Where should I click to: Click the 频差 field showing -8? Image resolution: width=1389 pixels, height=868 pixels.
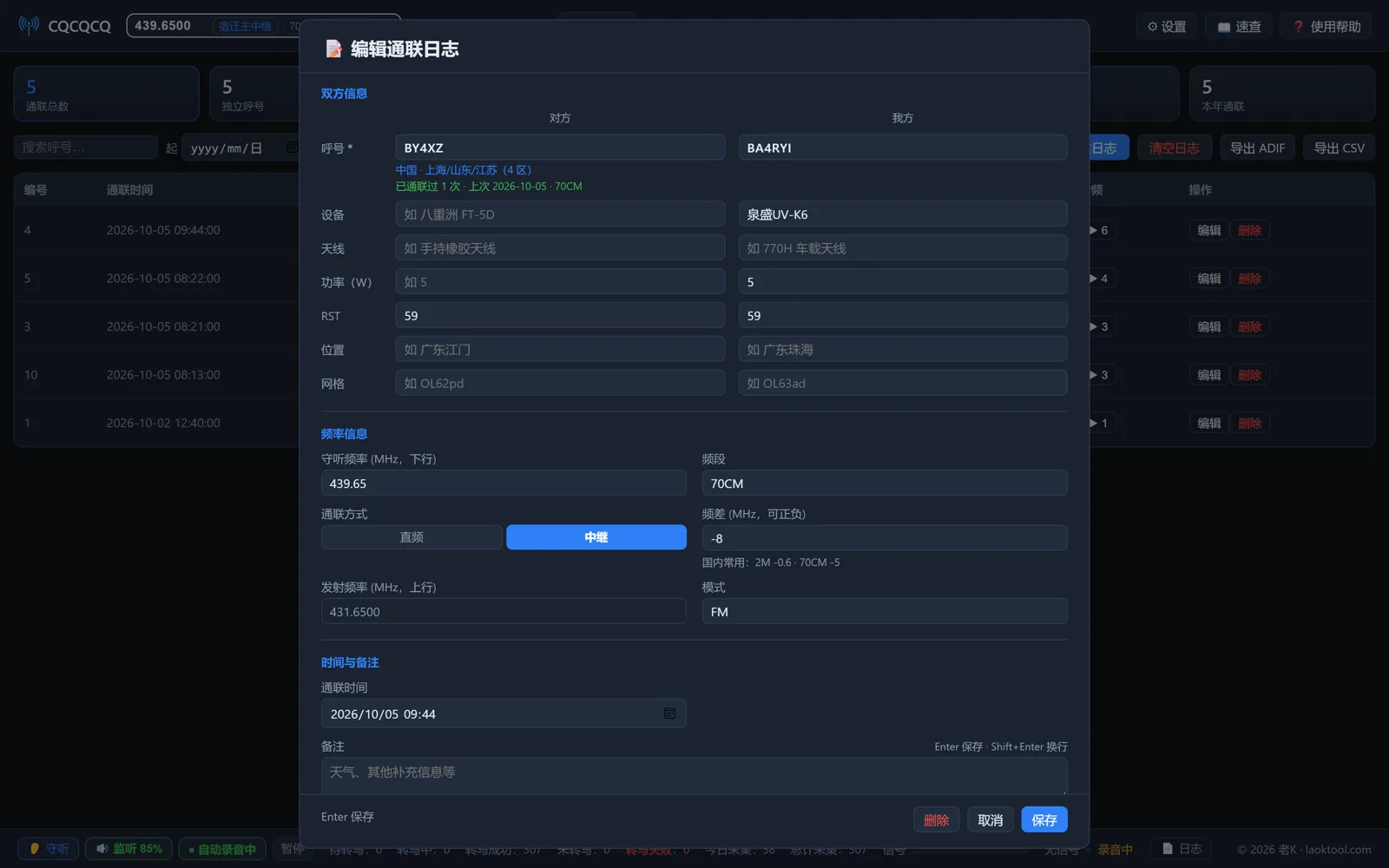coord(885,538)
